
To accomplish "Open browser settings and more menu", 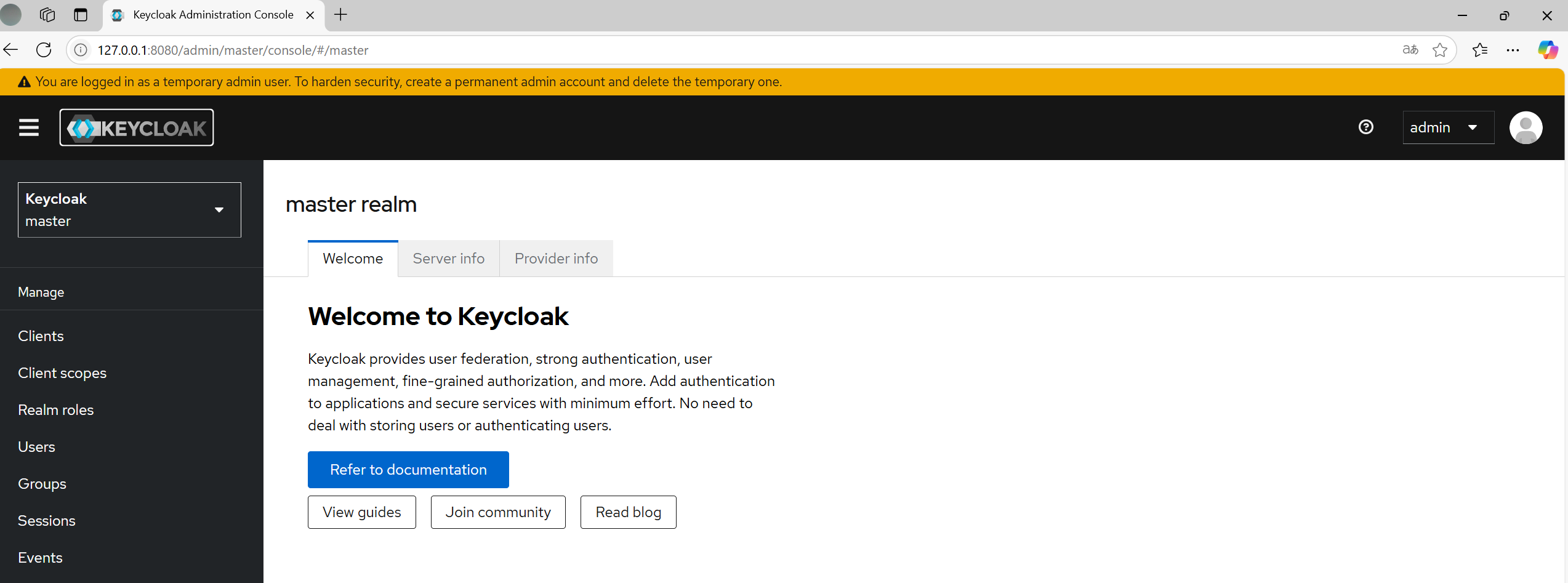I will tap(1513, 50).
